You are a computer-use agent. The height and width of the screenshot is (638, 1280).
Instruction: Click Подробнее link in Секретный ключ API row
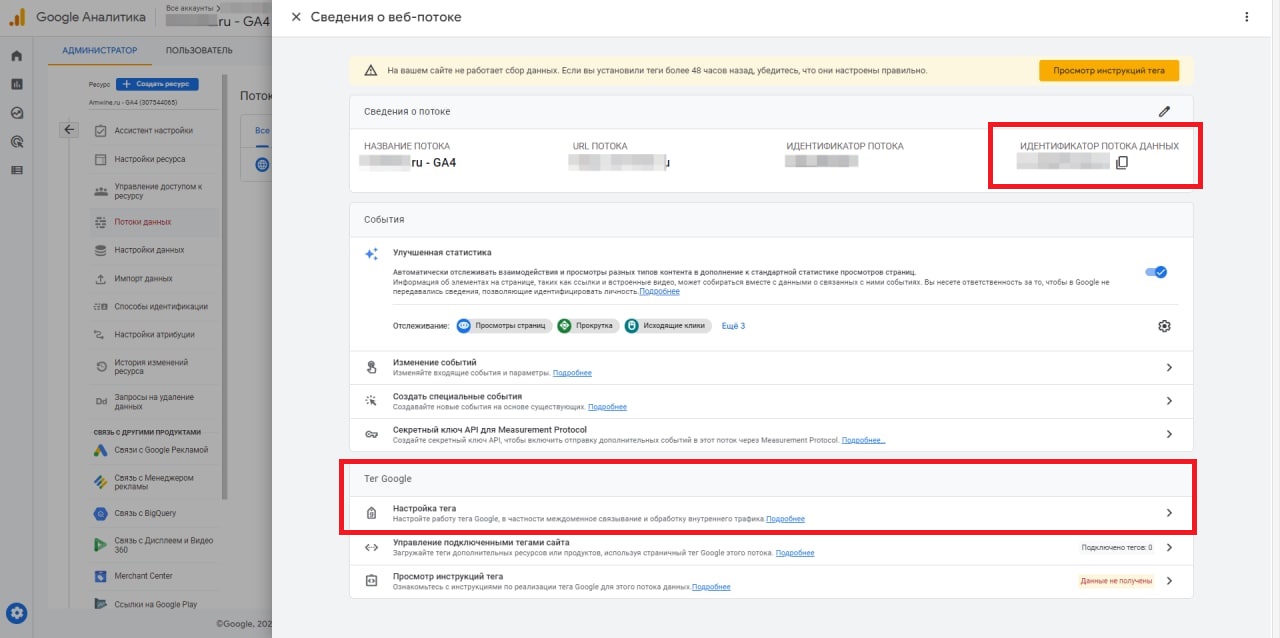tap(863, 440)
